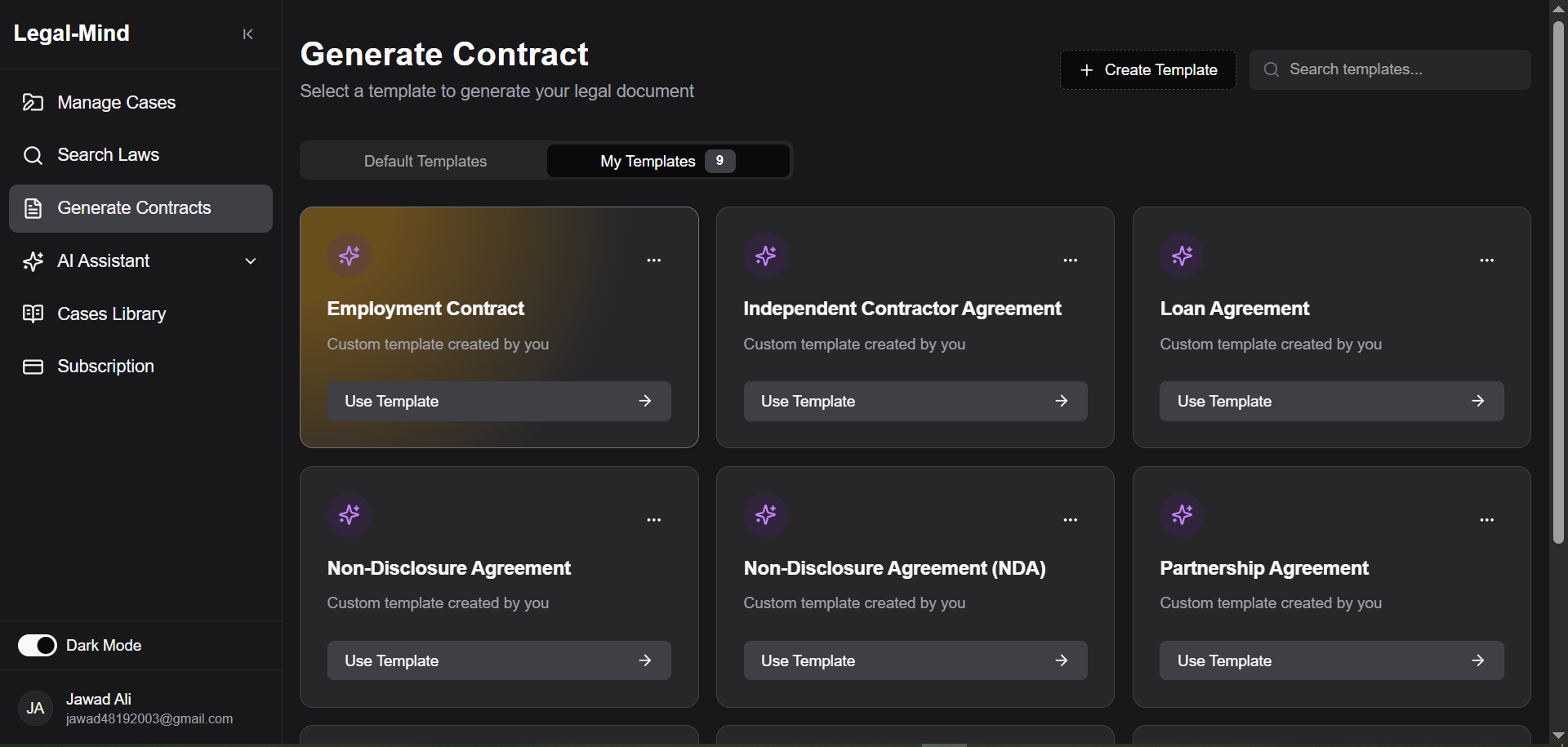Click the sparkle icon on Loan Agreement card

click(x=1182, y=256)
